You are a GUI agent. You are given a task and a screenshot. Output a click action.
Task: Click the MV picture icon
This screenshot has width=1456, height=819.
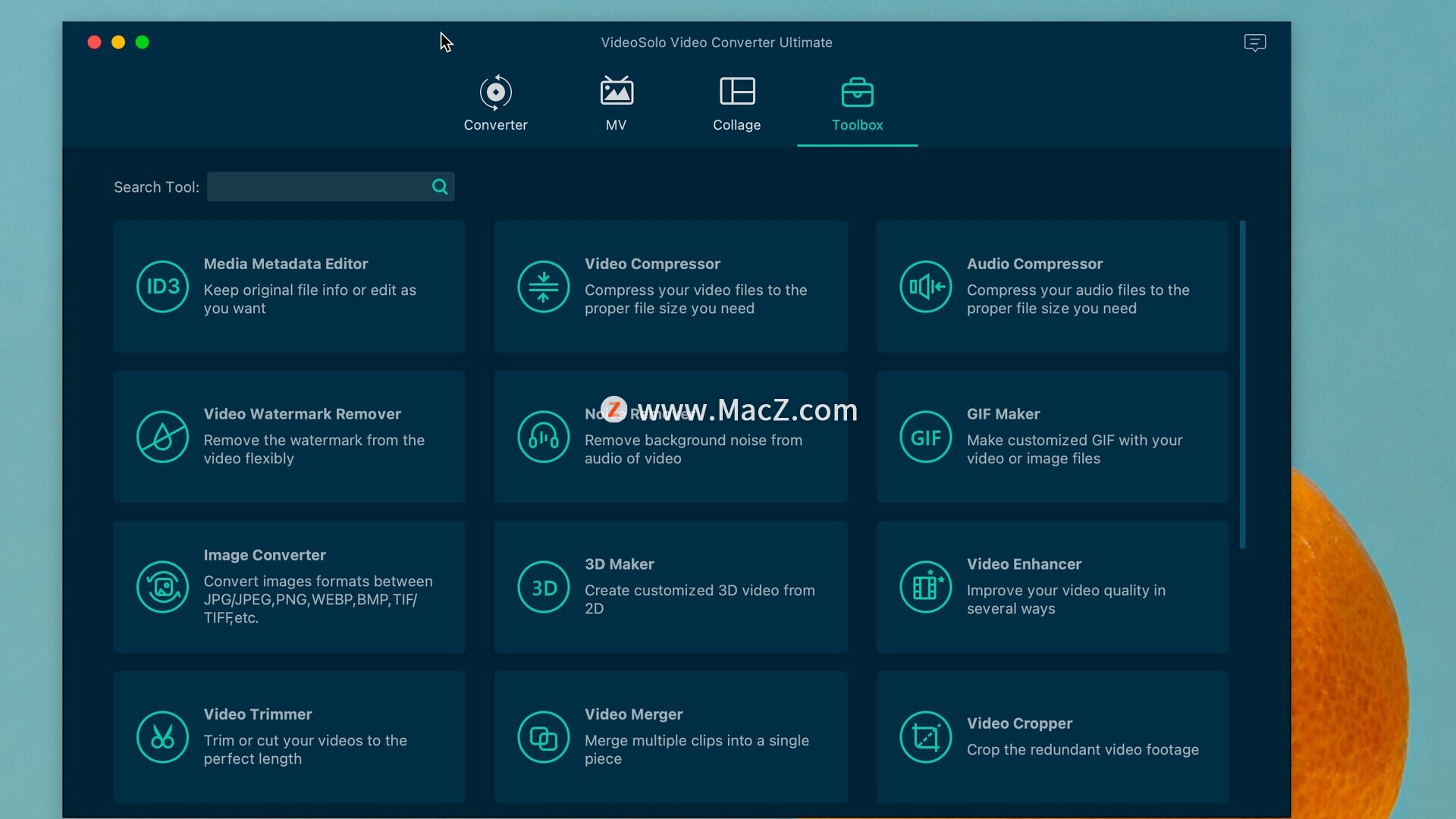point(617,91)
